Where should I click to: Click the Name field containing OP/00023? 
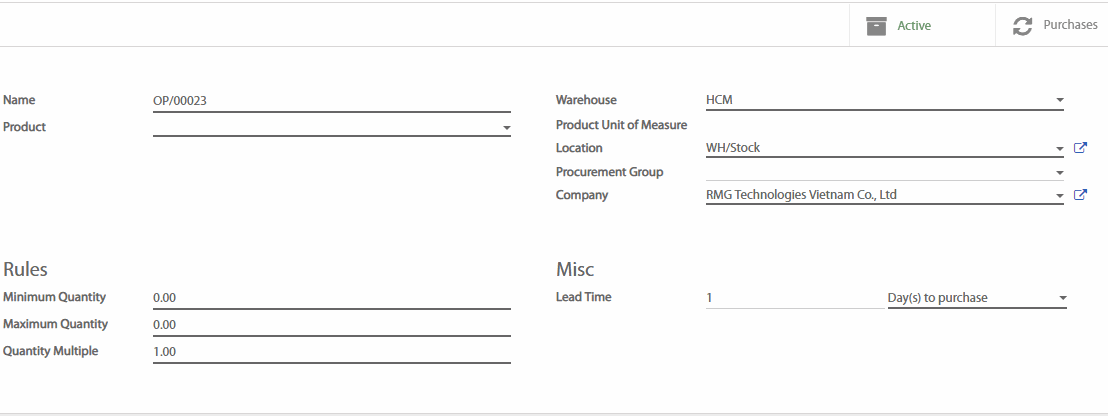click(x=330, y=101)
